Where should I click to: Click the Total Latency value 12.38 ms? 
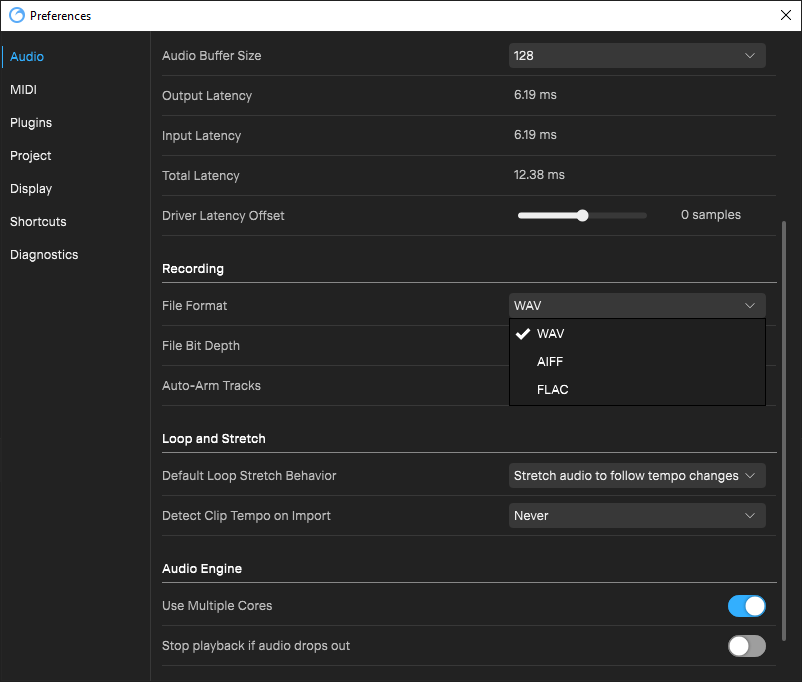point(539,174)
